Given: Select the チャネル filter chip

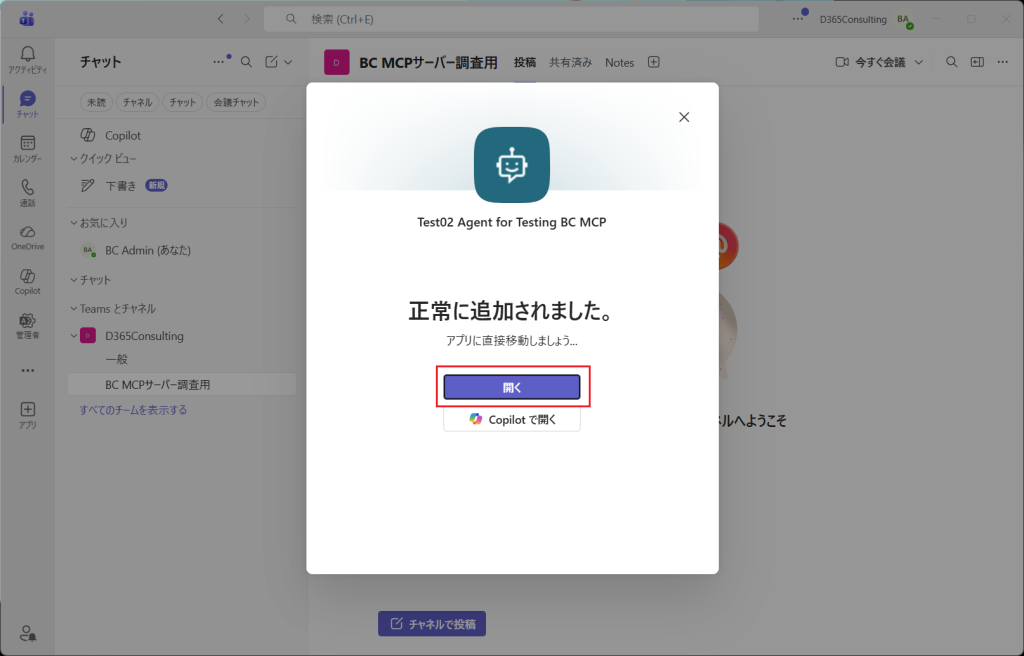Looking at the screenshot, I should [137, 102].
